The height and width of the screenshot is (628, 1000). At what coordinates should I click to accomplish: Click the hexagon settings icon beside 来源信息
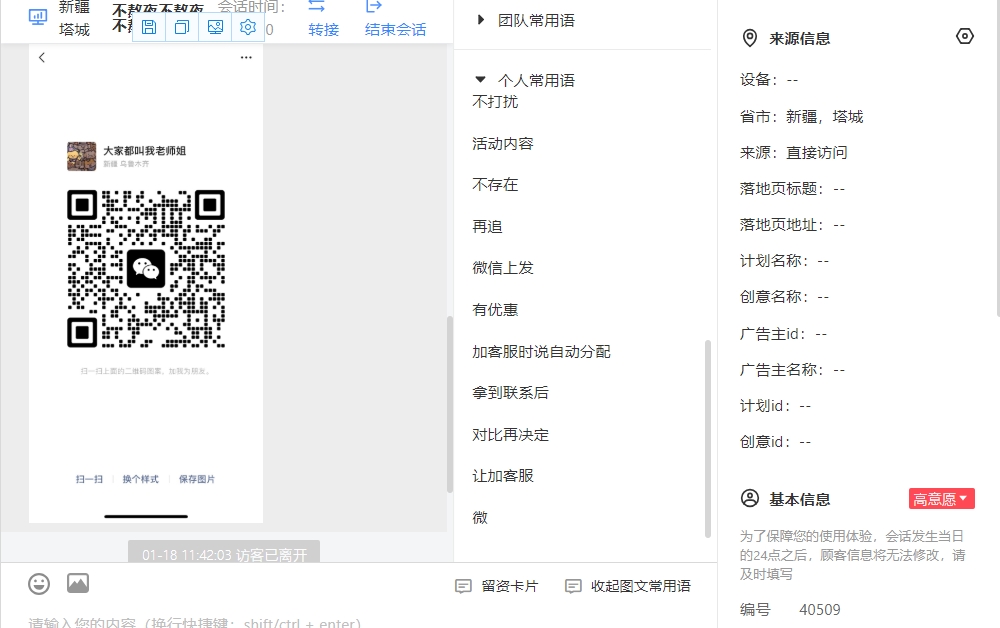click(965, 36)
